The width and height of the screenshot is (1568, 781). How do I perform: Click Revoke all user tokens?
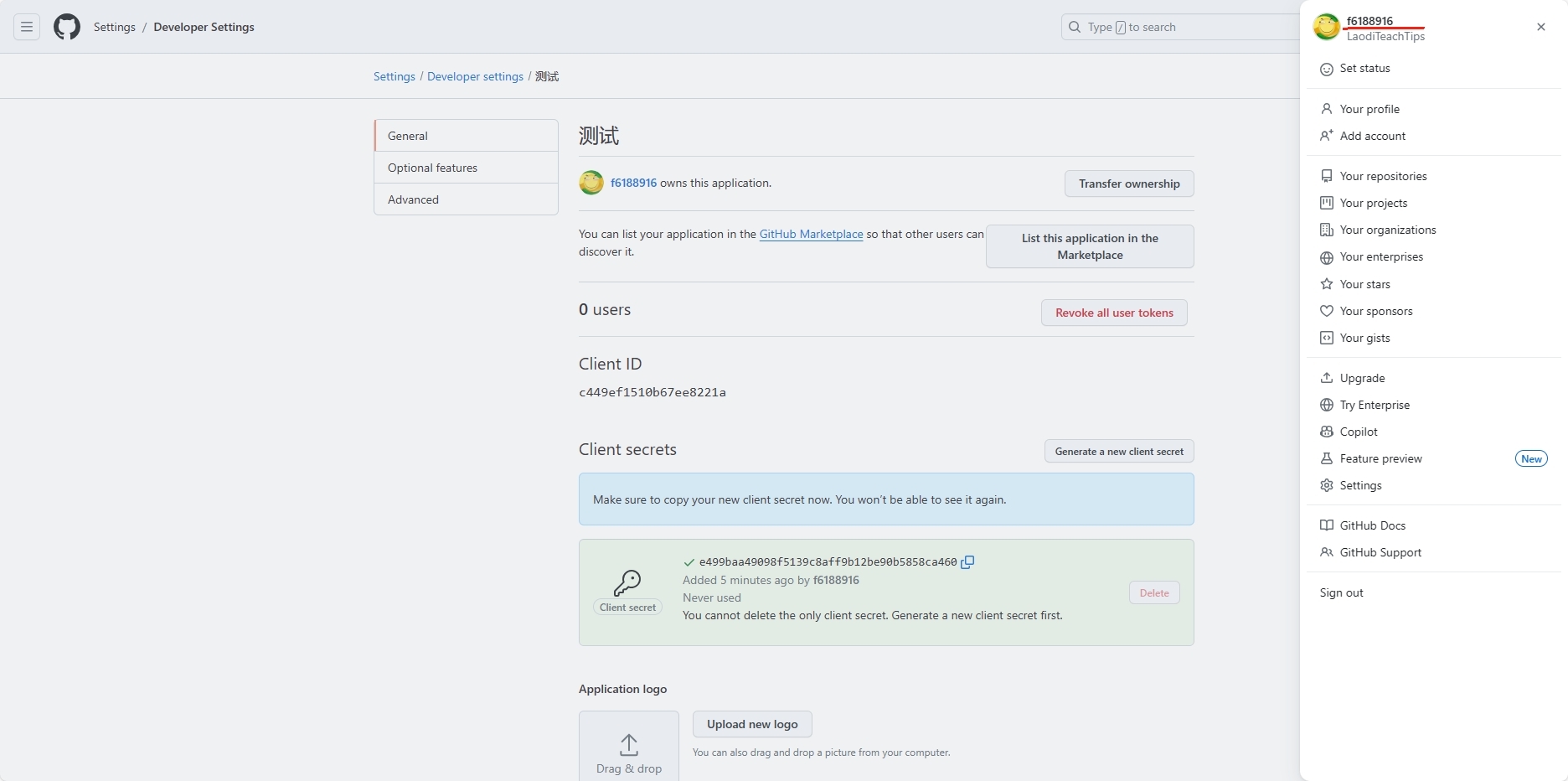[1114, 313]
